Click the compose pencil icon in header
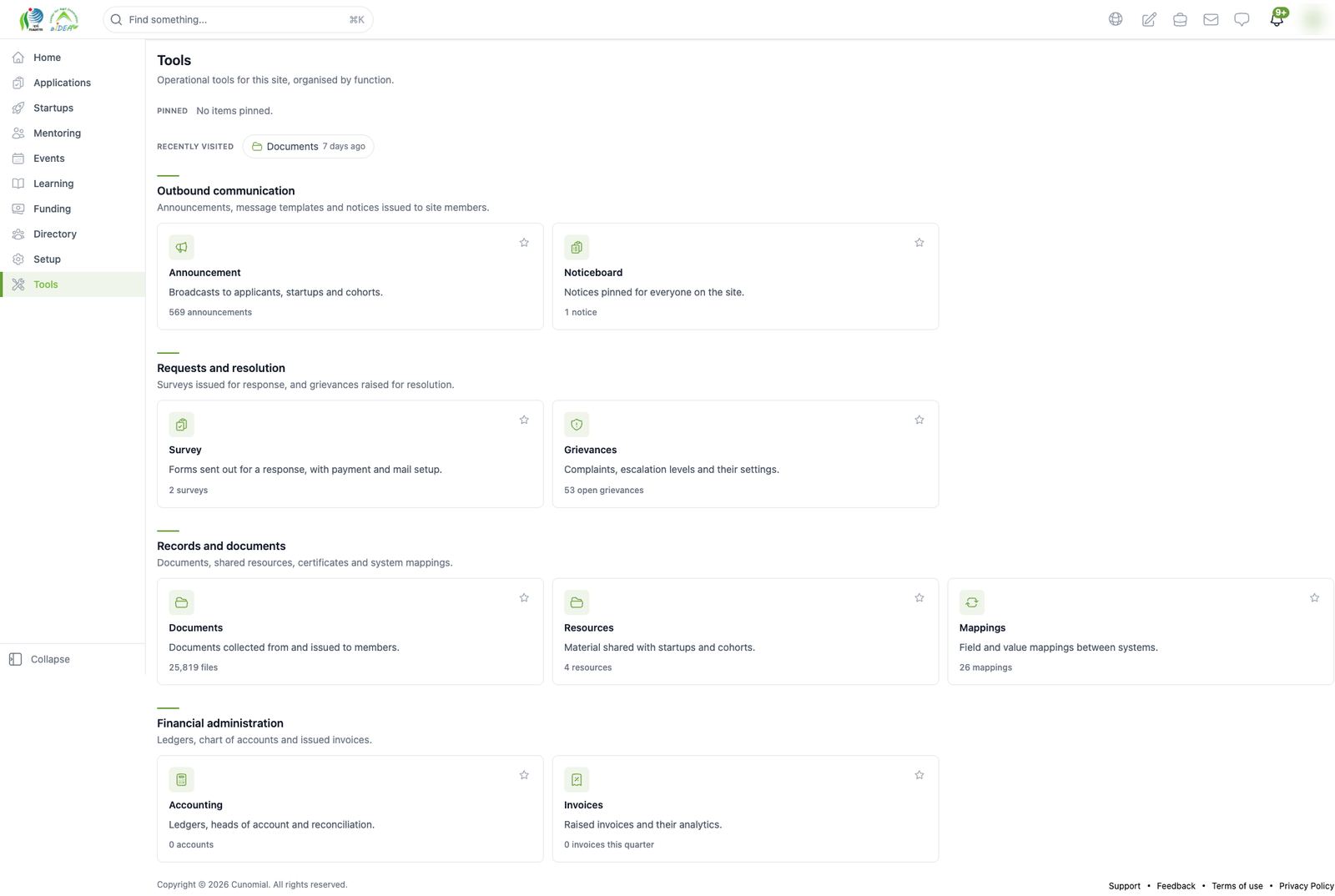Image resolution: width=1335 pixels, height=896 pixels. coord(1149,19)
